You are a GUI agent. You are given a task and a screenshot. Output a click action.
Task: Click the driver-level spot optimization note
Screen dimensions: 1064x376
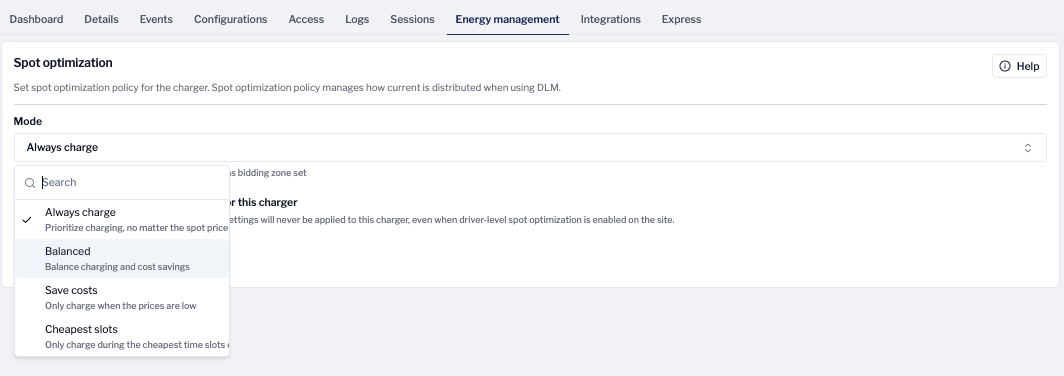click(x=452, y=220)
